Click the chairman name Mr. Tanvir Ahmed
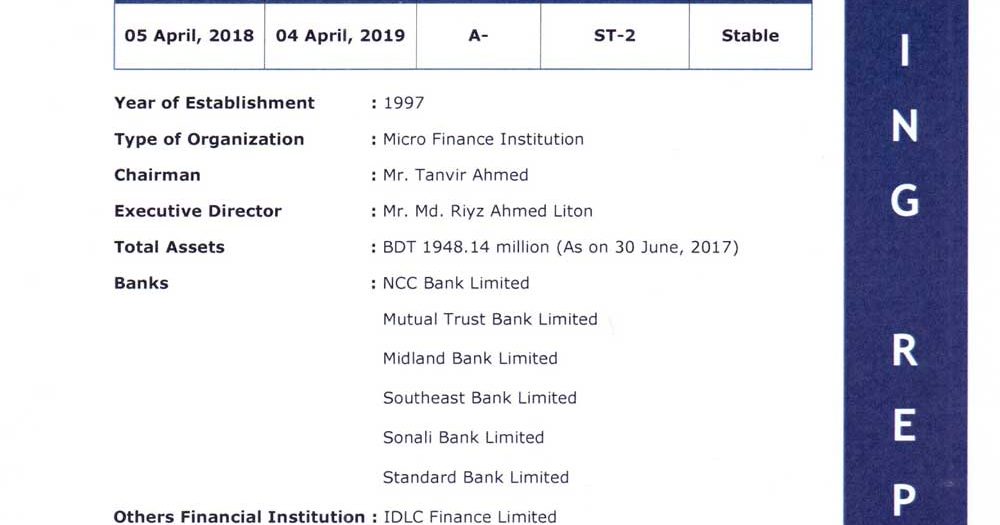1000x525 pixels. coord(455,175)
